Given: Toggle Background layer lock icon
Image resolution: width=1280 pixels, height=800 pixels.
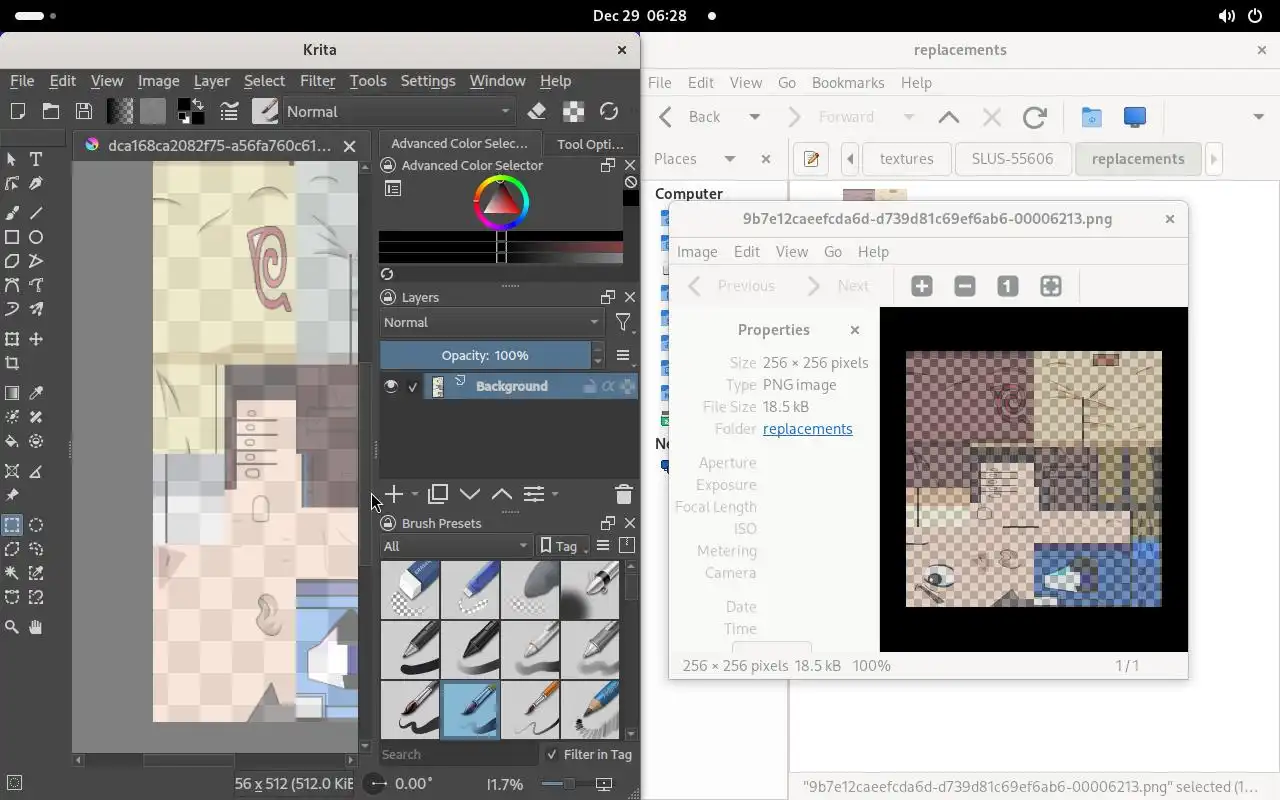Looking at the screenshot, I should 590,386.
